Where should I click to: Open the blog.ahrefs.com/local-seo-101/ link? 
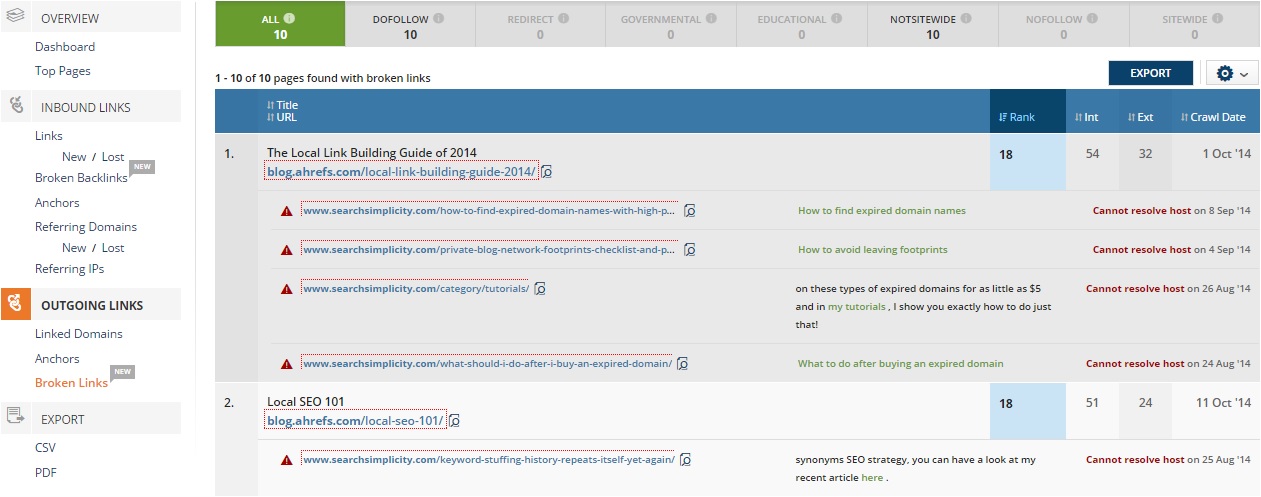[355, 421]
